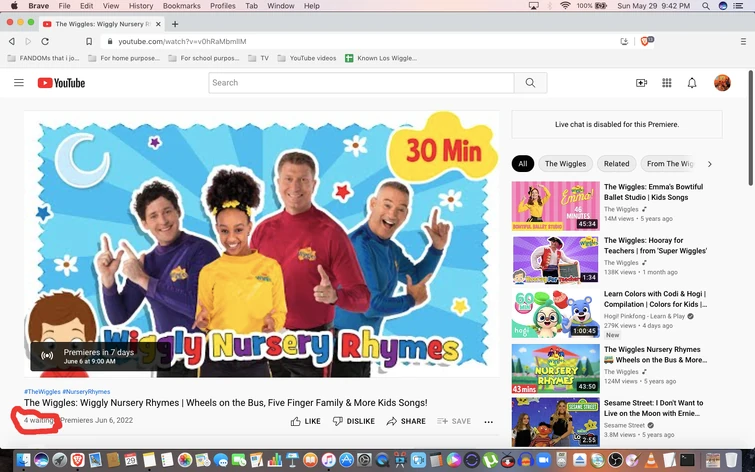The height and width of the screenshot is (472, 755).
Task: Open the Apple menu
Action: pyautogui.click(x=14, y=6)
